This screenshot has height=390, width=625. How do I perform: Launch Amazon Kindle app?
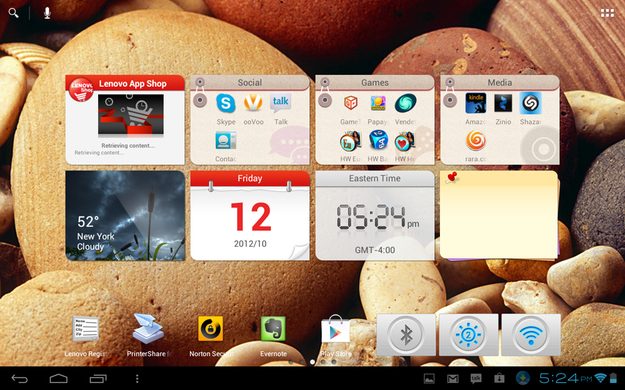[x=476, y=103]
